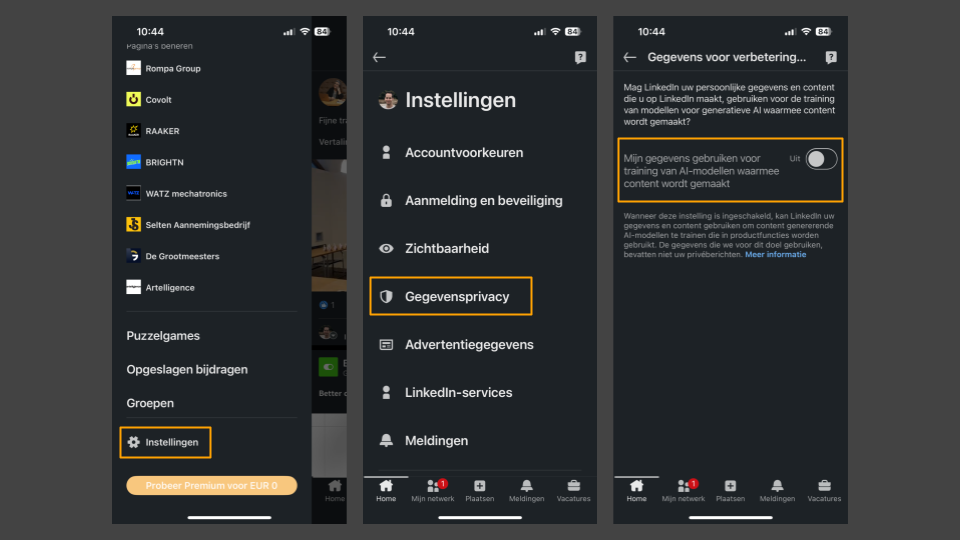Click Probeer Premium voor EUR 0 button
The image size is (960, 540).
[x=211, y=486]
